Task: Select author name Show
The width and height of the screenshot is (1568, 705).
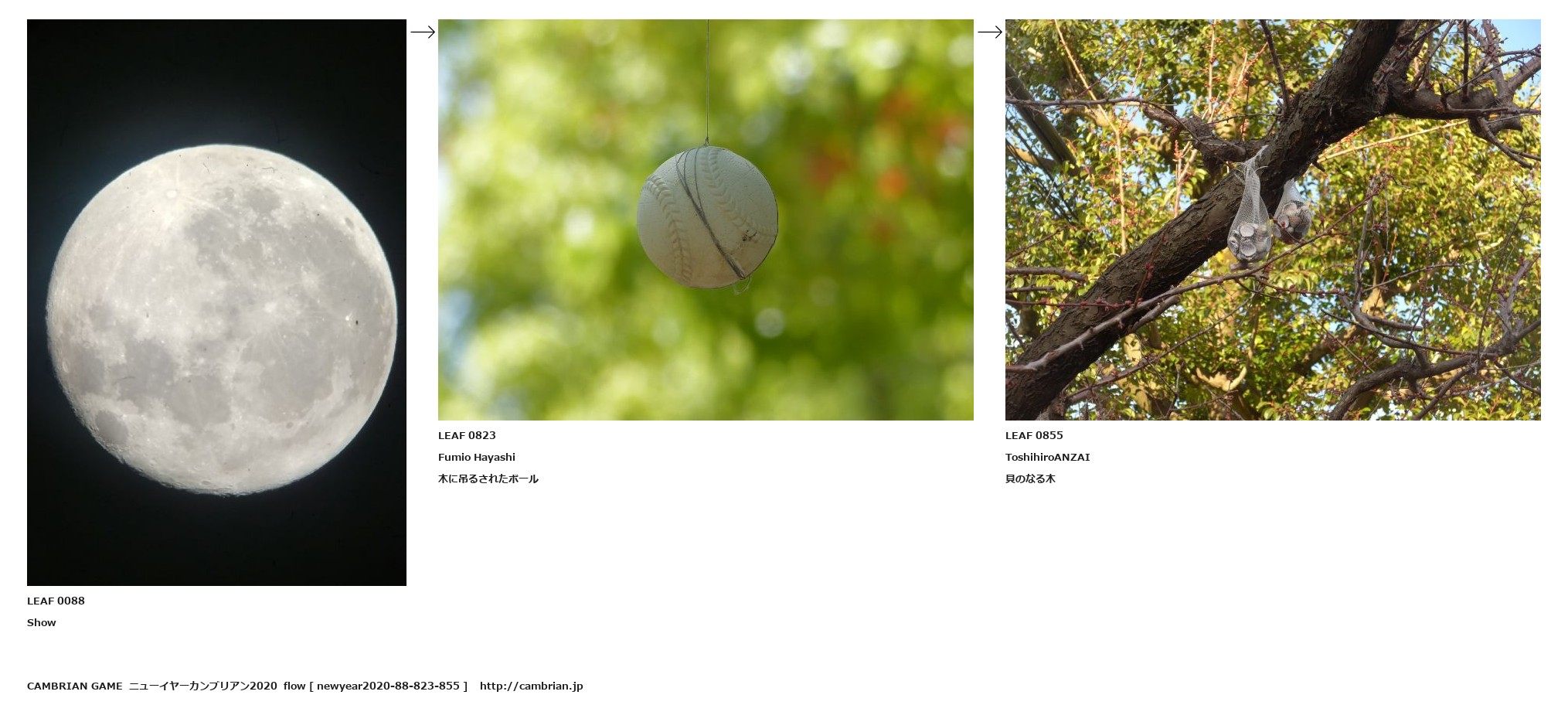Action: (x=42, y=622)
